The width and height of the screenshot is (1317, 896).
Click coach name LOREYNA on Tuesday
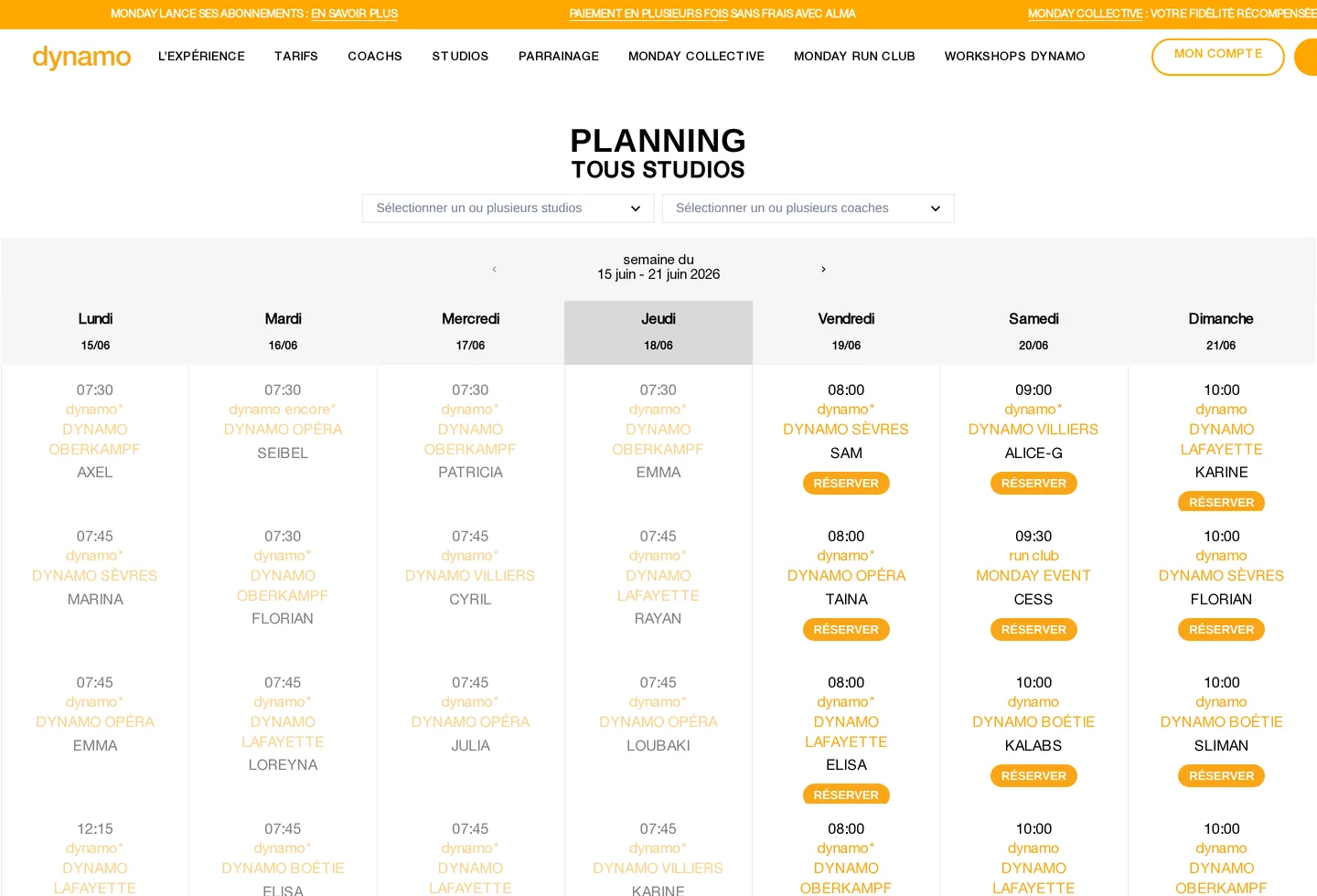(x=283, y=765)
